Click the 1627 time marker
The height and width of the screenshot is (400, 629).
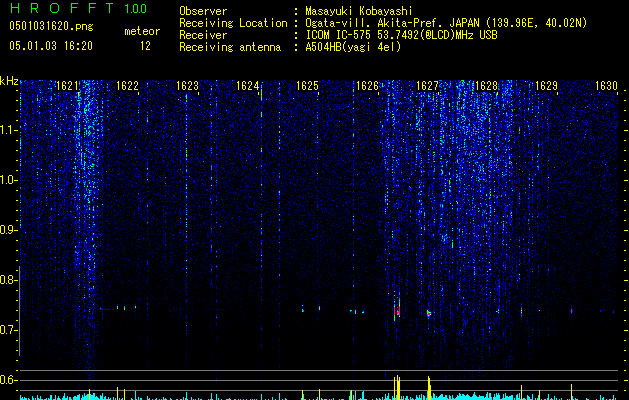428,86
